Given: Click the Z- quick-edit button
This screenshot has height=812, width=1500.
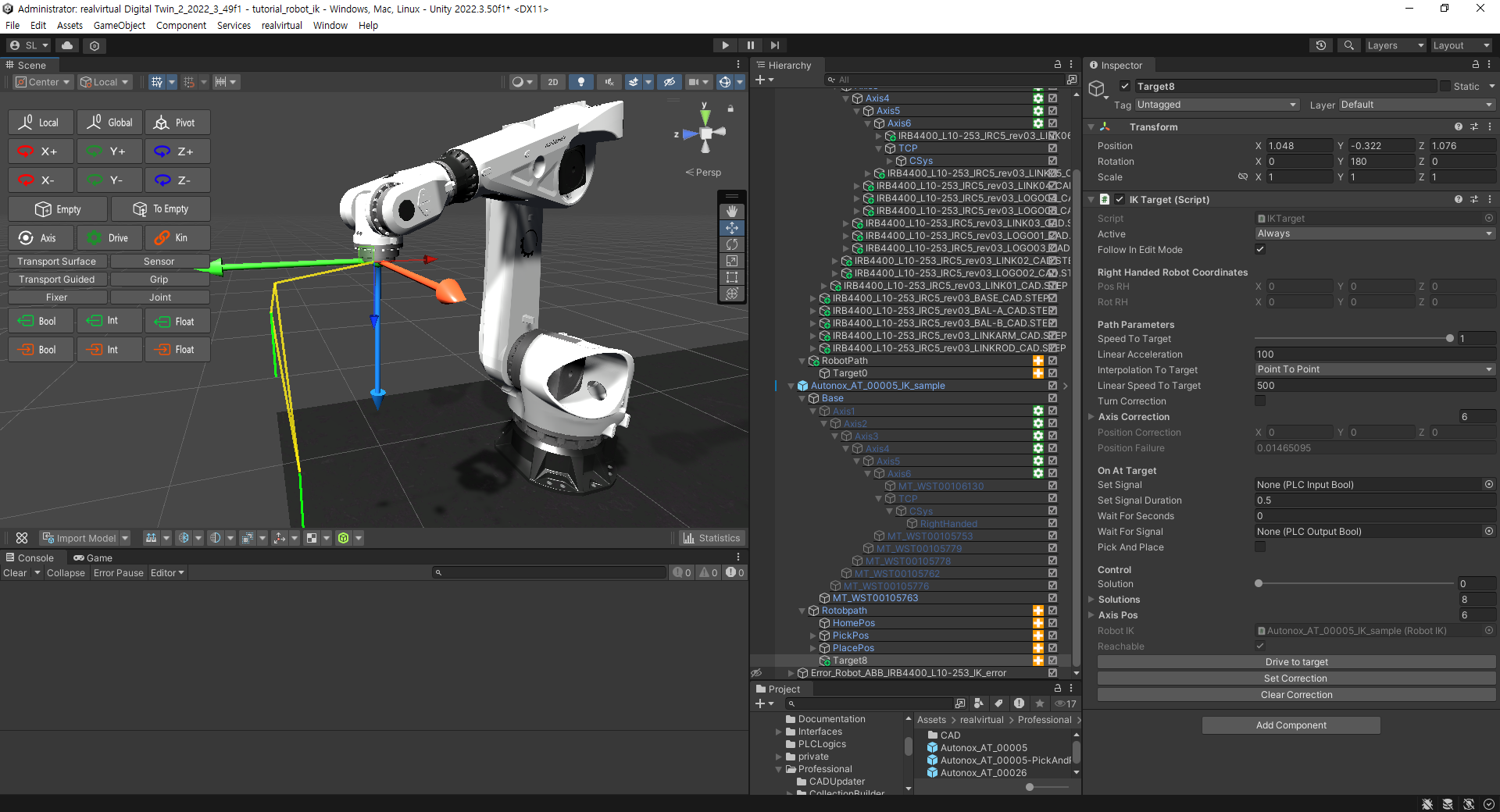Looking at the screenshot, I should pos(177,180).
